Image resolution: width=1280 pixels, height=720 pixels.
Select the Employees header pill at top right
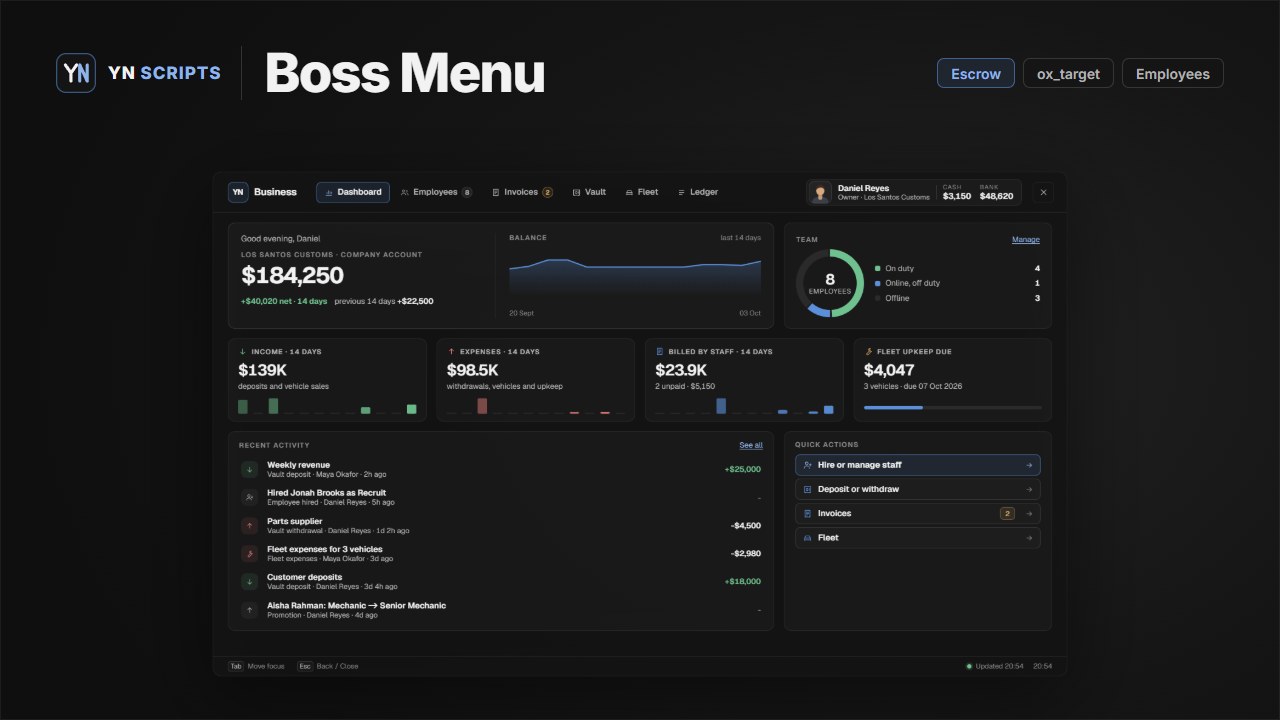1173,73
